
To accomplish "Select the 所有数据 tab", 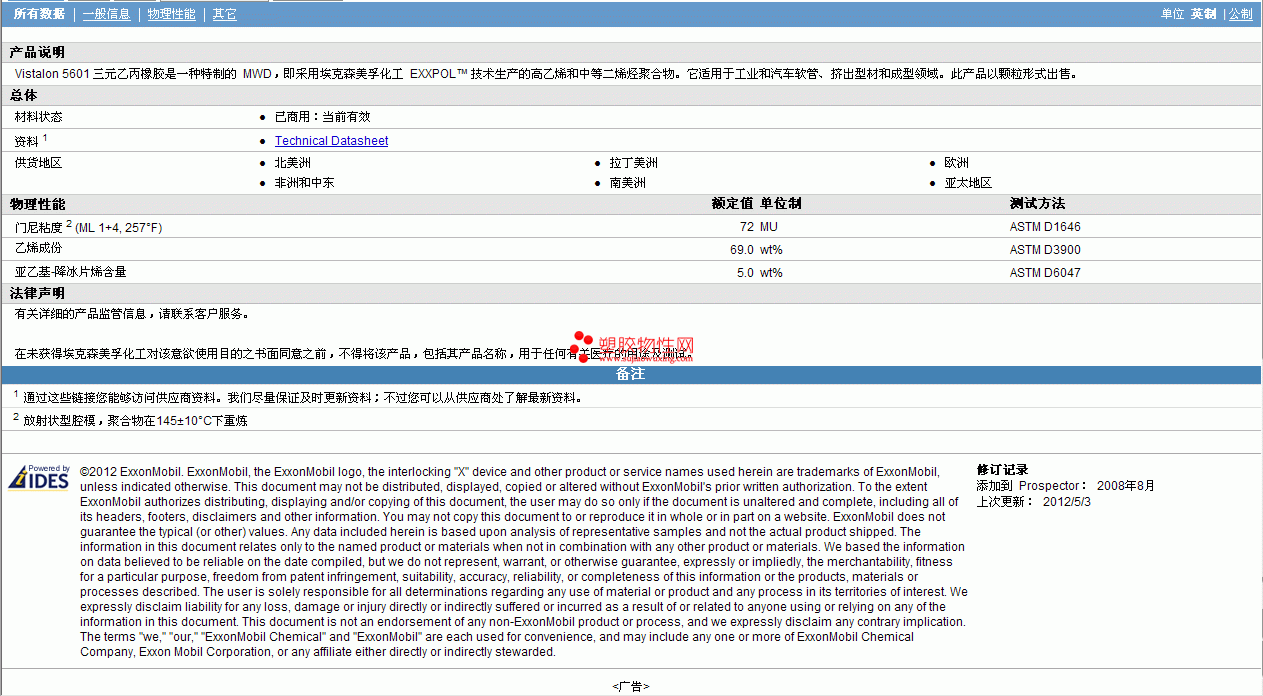I will (39, 14).
